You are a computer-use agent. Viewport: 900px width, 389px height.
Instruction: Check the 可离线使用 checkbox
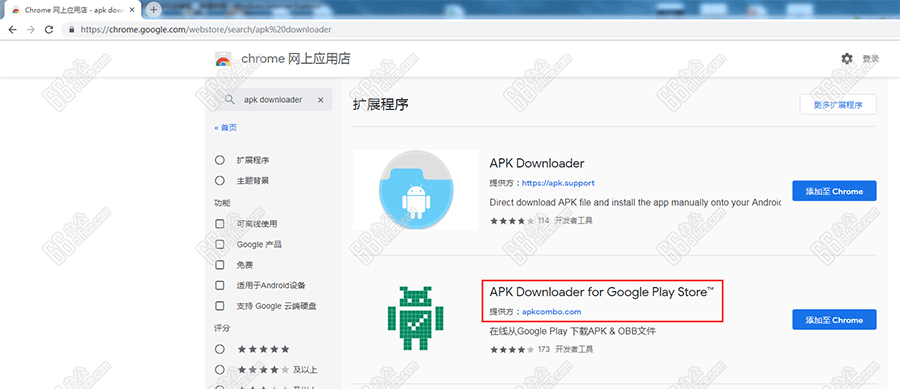pos(219,224)
